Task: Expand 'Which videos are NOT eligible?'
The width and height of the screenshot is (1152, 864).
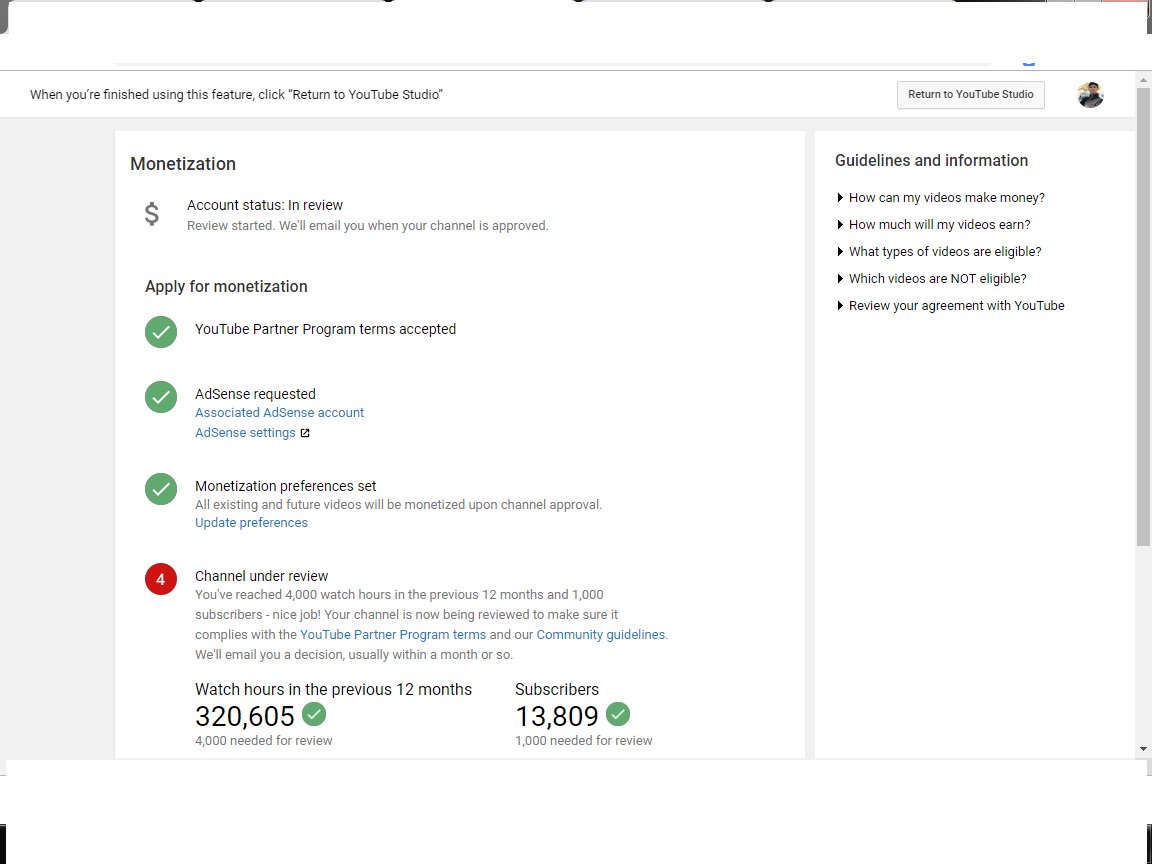Action: click(x=932, y=279)
